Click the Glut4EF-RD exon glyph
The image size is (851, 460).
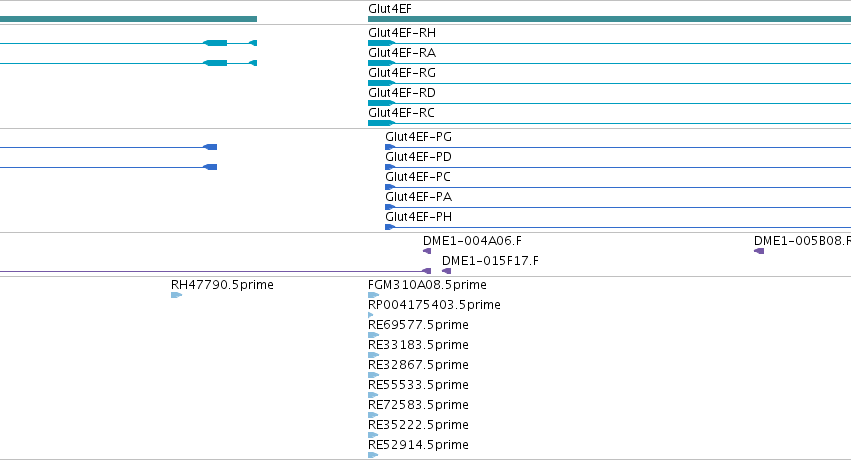(x=381, y=103)
